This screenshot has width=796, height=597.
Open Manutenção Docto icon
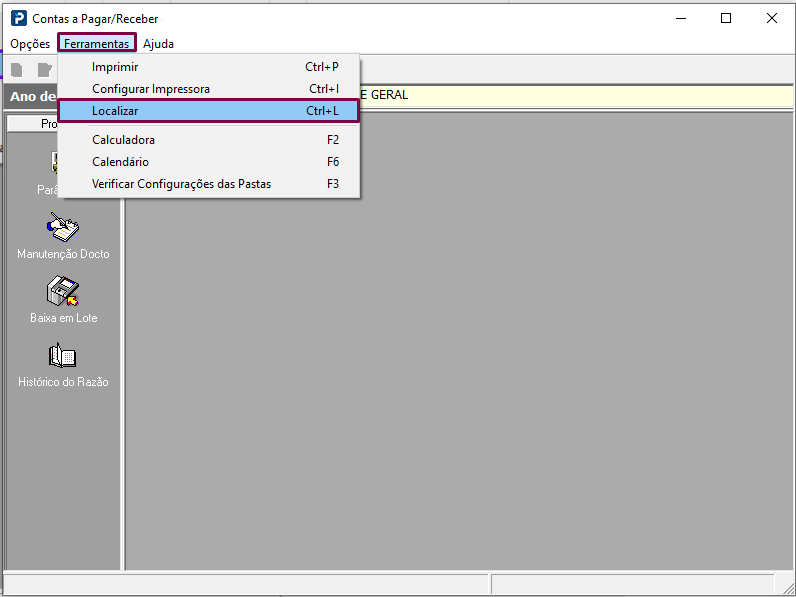click(x=63, y=227)
